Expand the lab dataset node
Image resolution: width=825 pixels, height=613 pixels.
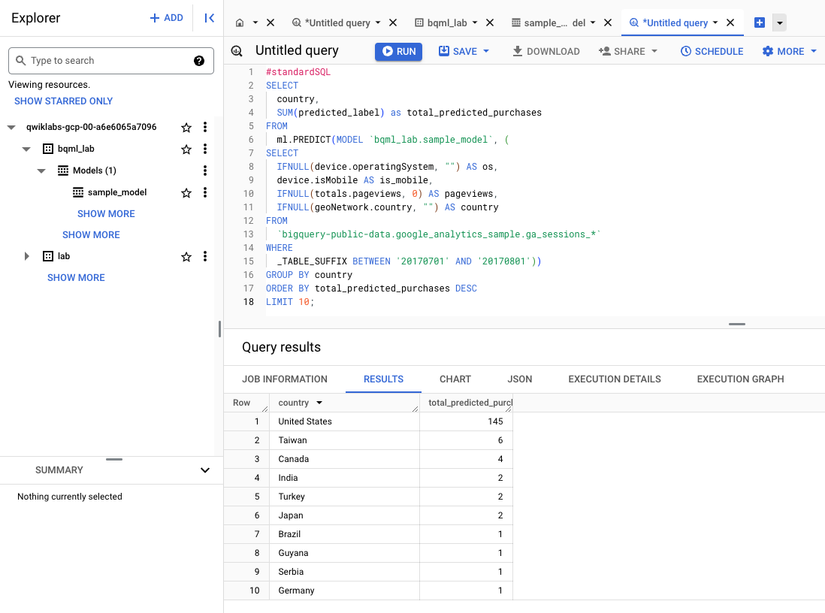(27, 257)
